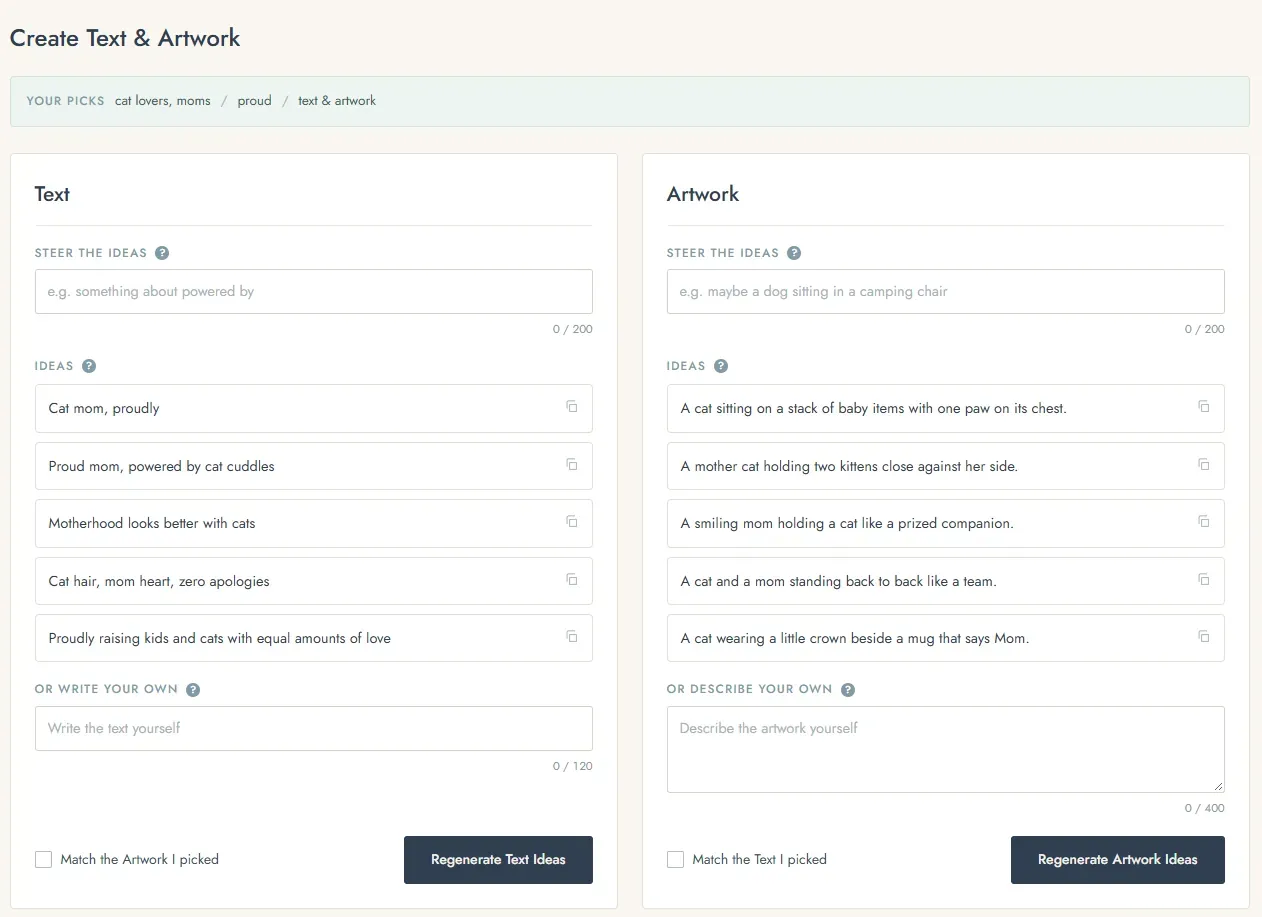Click the Regenerate Artwork Ideas button

coord(1117,860)
